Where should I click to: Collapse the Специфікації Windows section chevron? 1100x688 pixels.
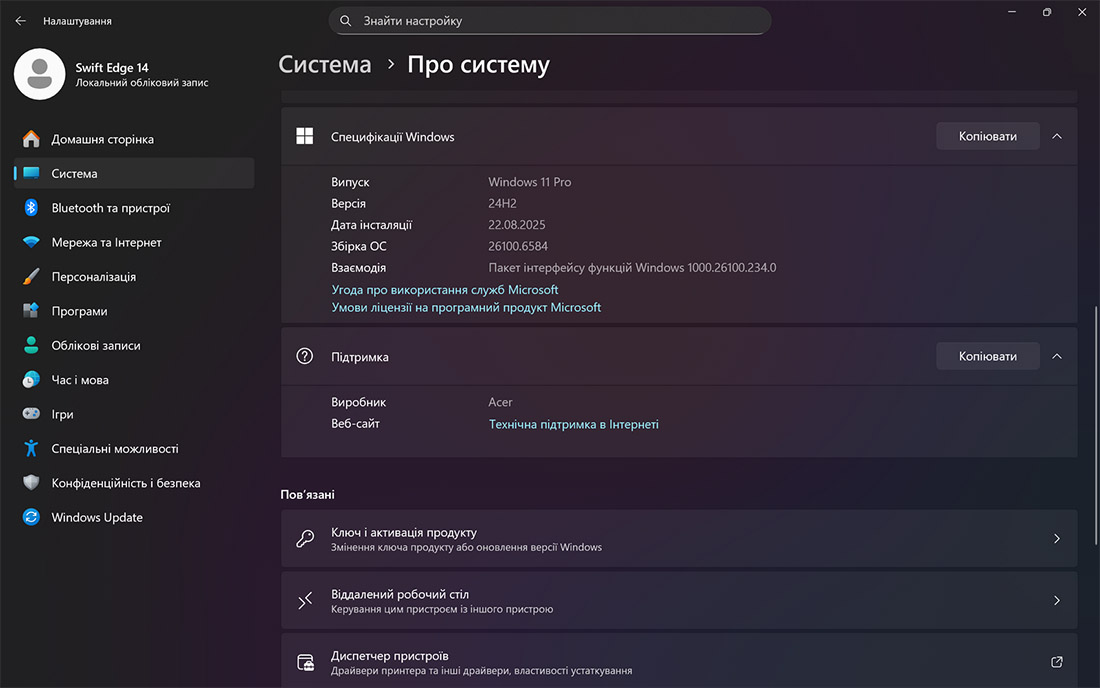coord(1057,136)
